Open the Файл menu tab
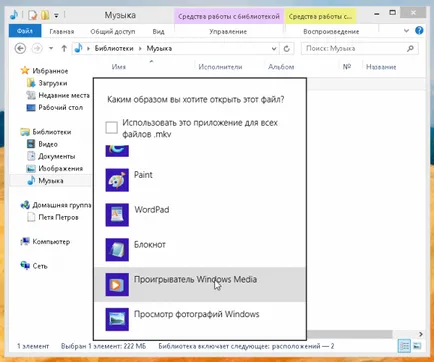The image size is (434, 362). [x=25, y=31]
